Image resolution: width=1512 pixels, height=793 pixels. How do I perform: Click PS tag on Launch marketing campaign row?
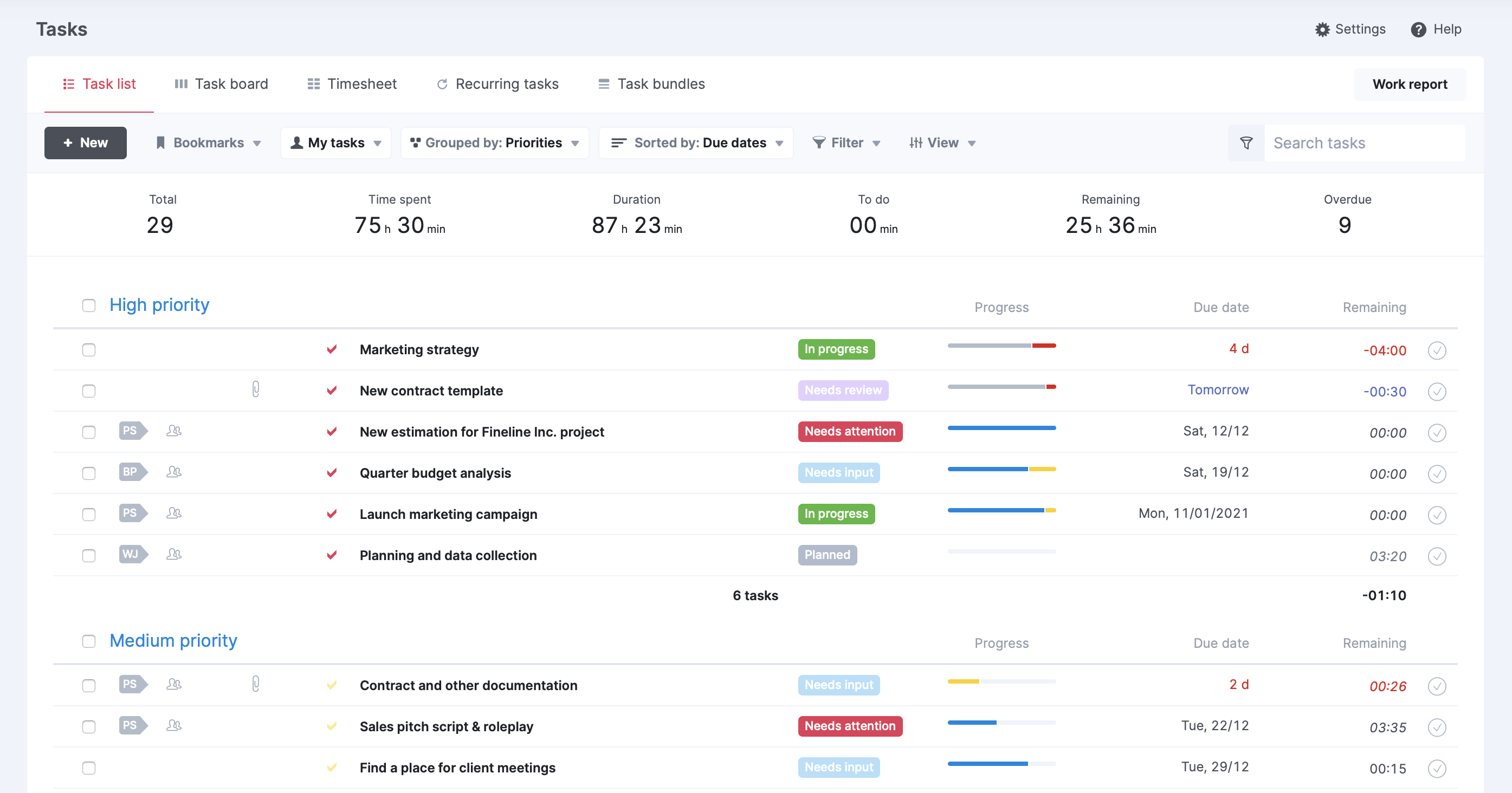(133, 512)
